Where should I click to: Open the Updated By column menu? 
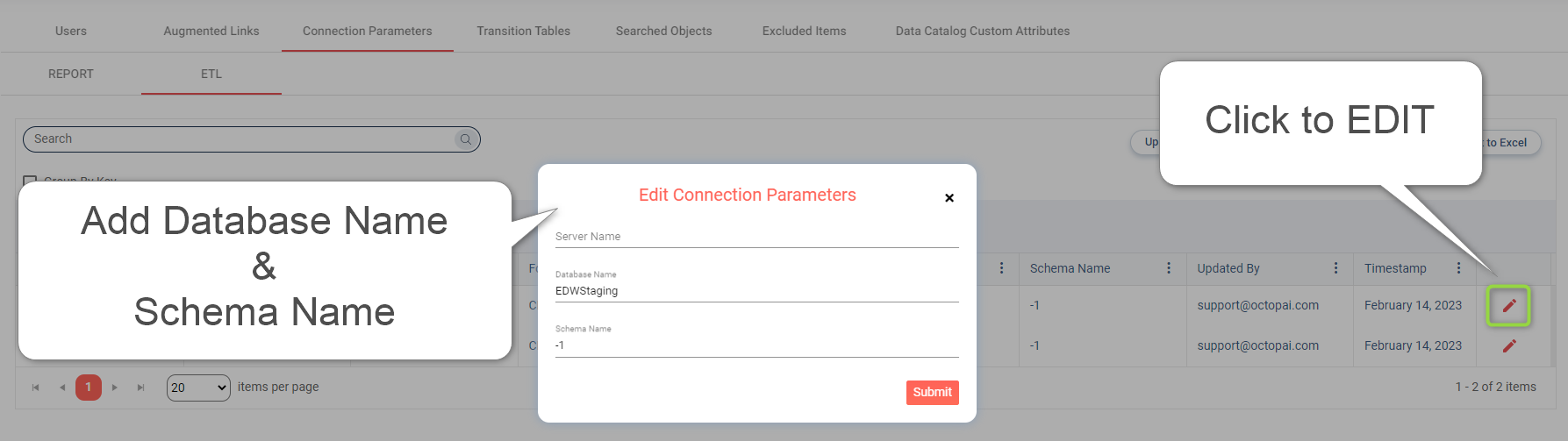pos(1335,268)
